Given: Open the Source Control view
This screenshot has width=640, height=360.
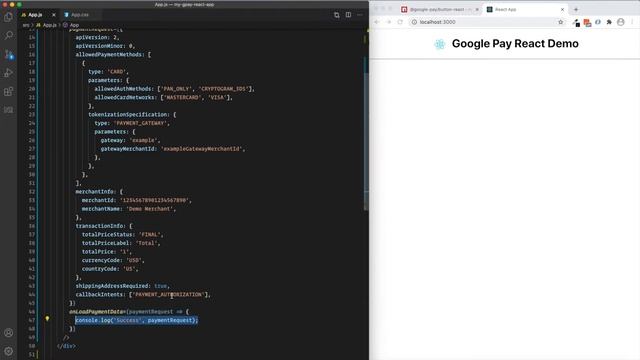Looking at the screenshot, I should coord(9,54).
